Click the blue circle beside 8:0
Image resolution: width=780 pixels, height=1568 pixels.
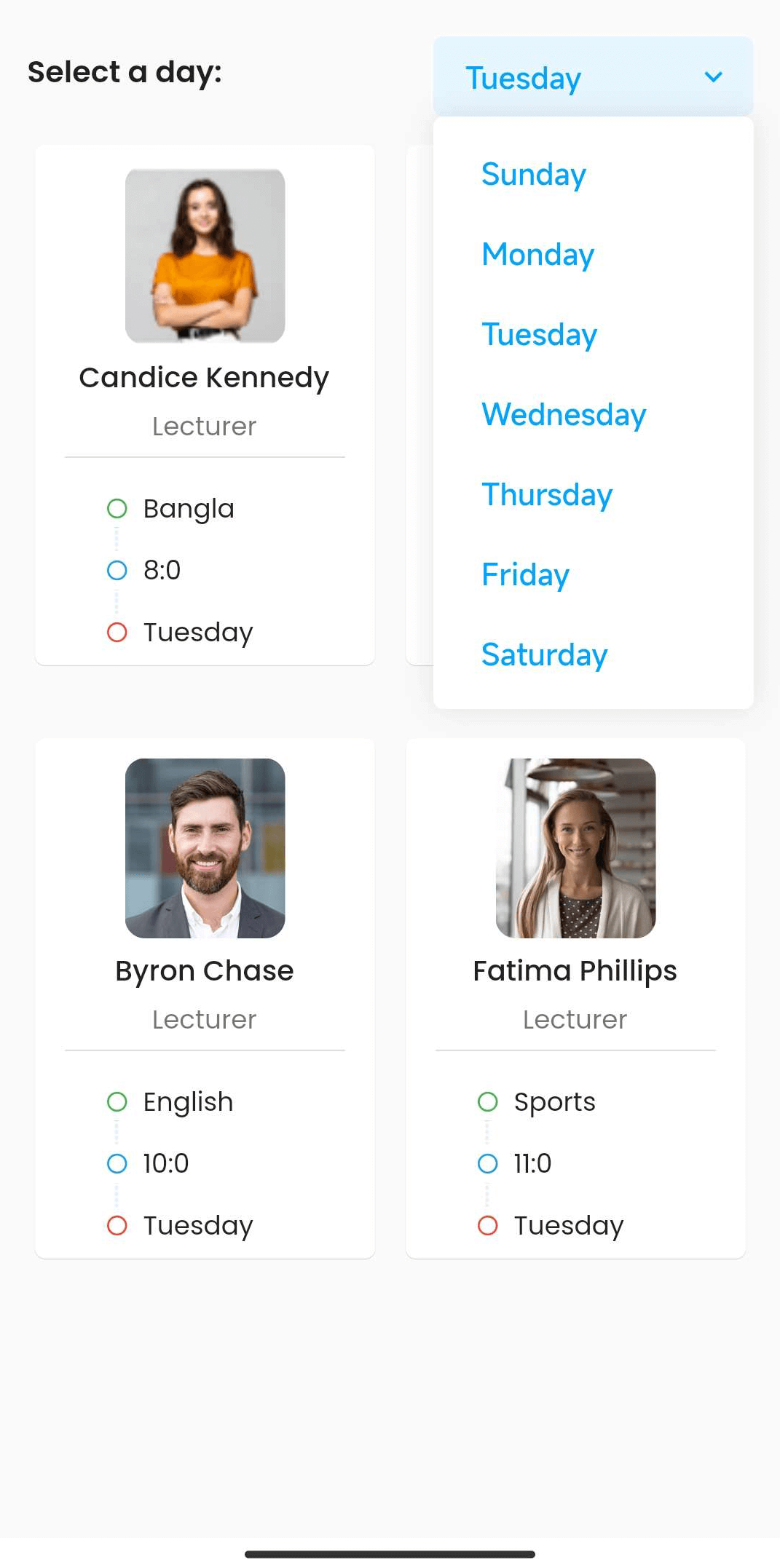click(117, 570)
